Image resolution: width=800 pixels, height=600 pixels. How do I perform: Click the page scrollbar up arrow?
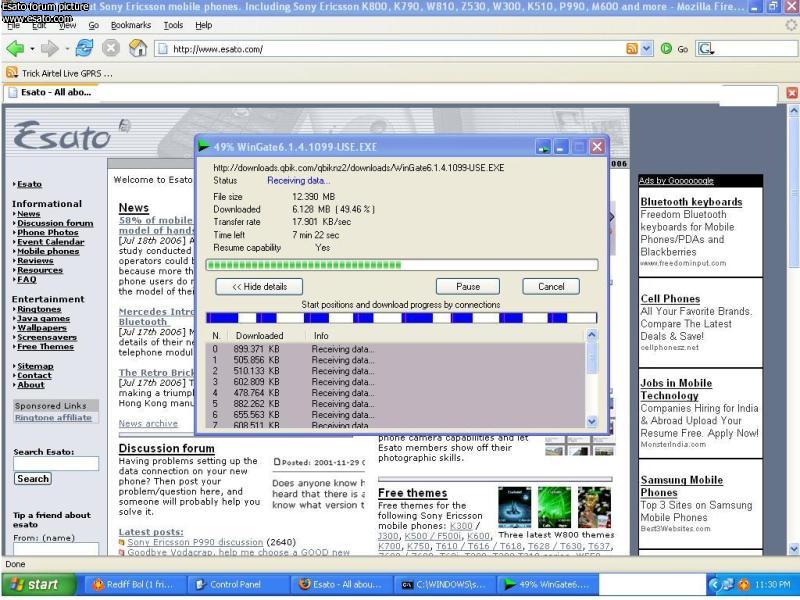click(793, 111)
